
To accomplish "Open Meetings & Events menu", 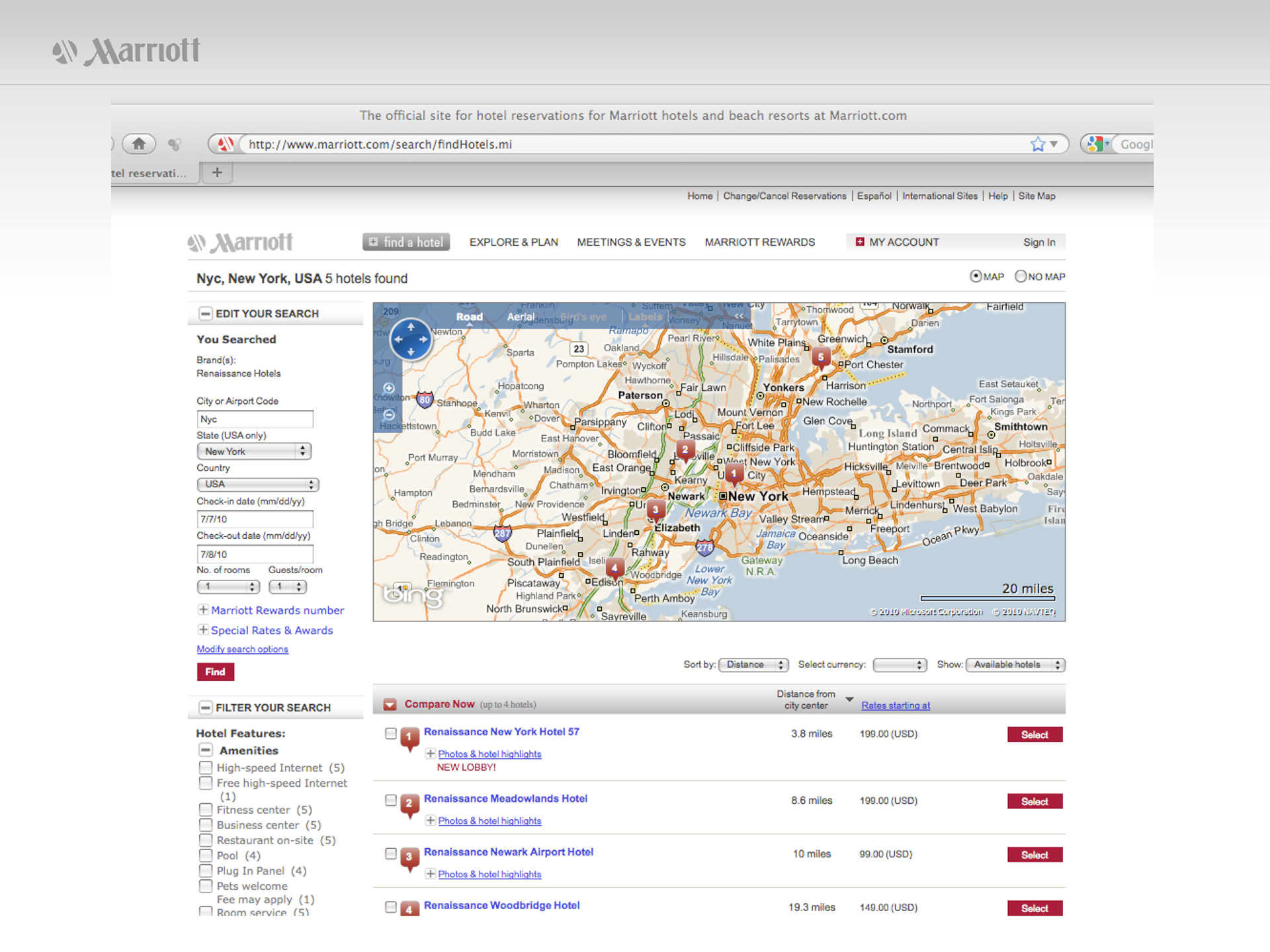I will 631,242.
